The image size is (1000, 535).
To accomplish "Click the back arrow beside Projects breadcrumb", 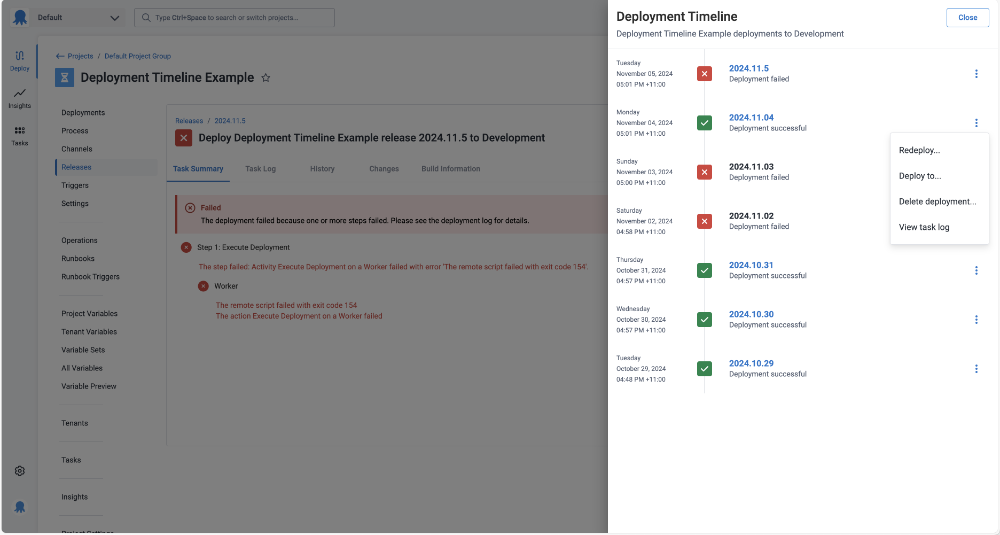I will point(60,56).
